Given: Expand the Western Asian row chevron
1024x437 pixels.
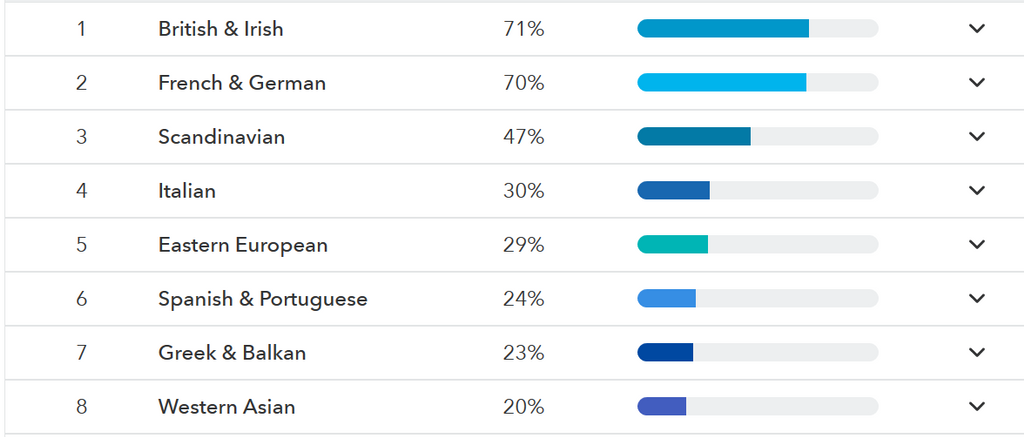Looking at the screenshot, I should tap(977, 407).
